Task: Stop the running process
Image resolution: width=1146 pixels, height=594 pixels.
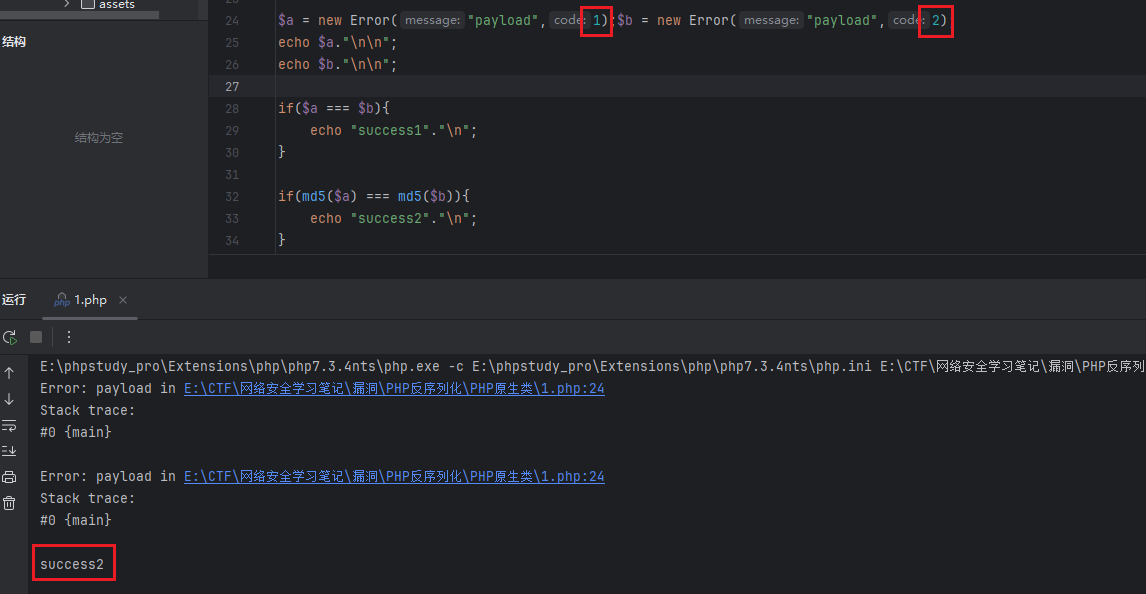Action: pos(36,337)
